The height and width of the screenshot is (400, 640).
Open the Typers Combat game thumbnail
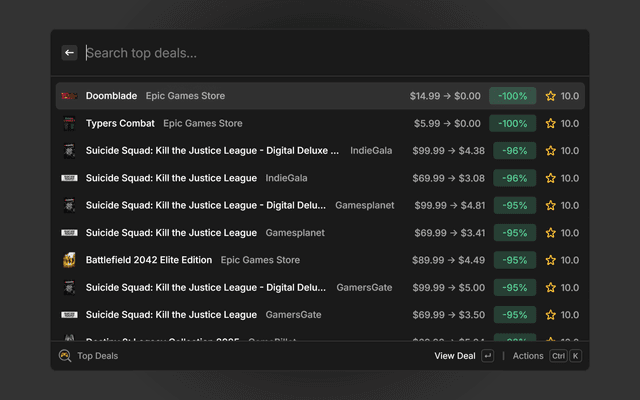(x=69, y=123)
